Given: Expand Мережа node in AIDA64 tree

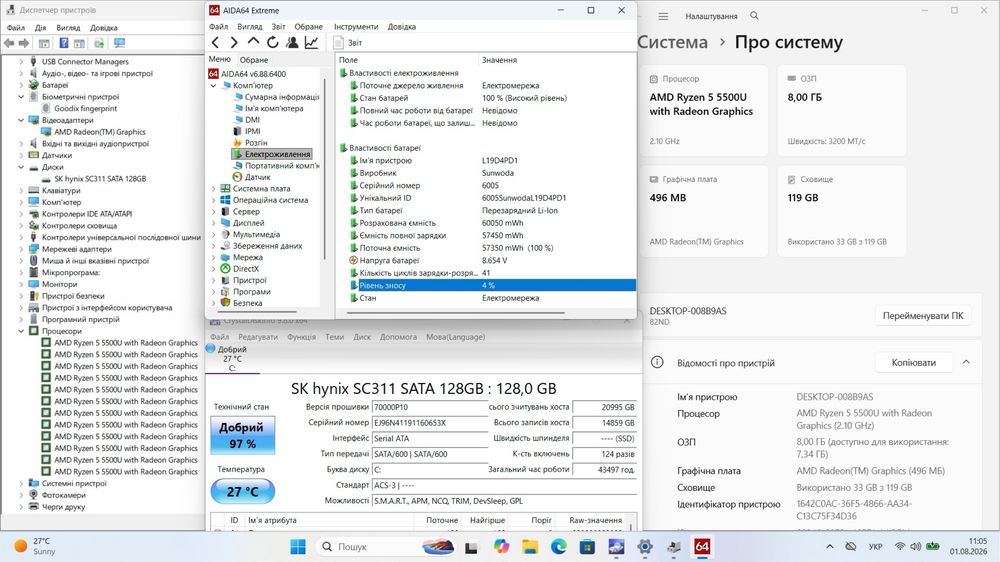Looking at the screenshot, I should tap(213, 258).
